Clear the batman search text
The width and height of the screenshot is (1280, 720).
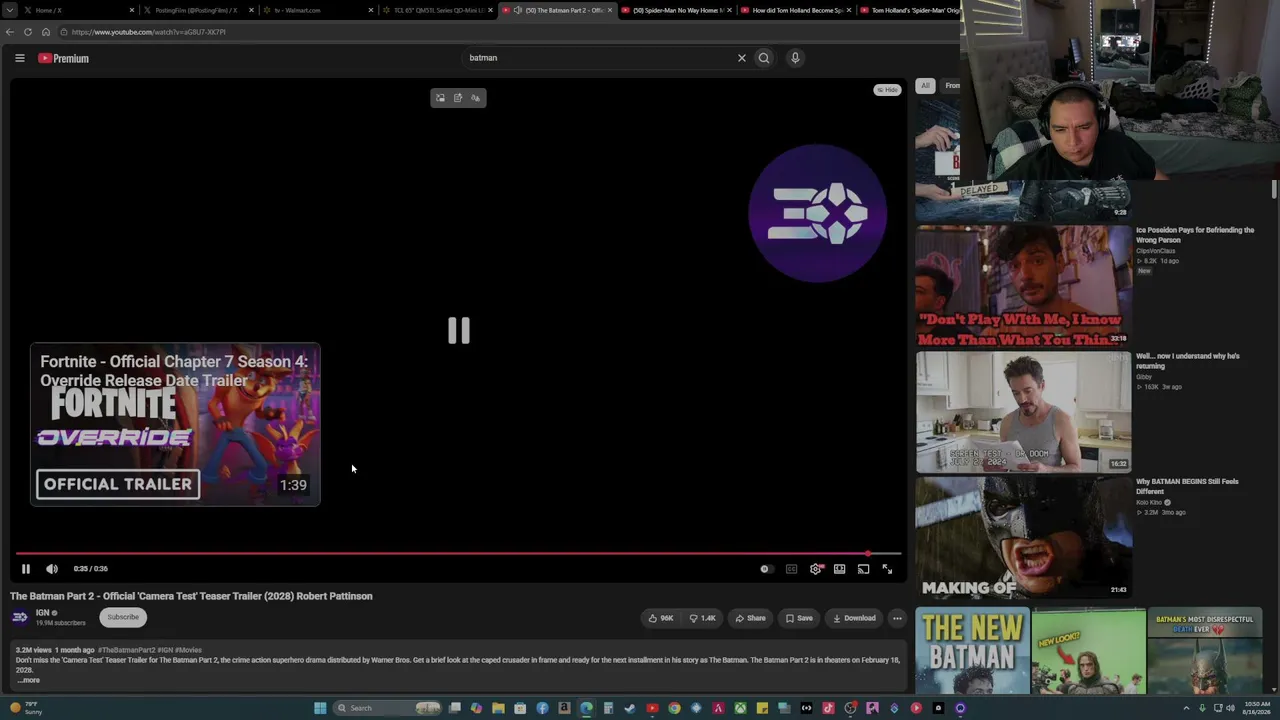(742, 58)
